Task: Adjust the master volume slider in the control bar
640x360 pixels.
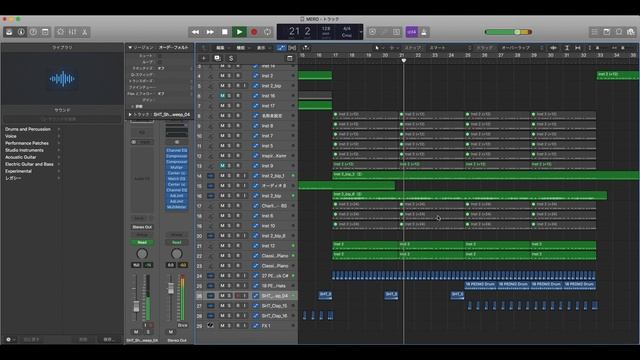Action: tap(508, 32)
